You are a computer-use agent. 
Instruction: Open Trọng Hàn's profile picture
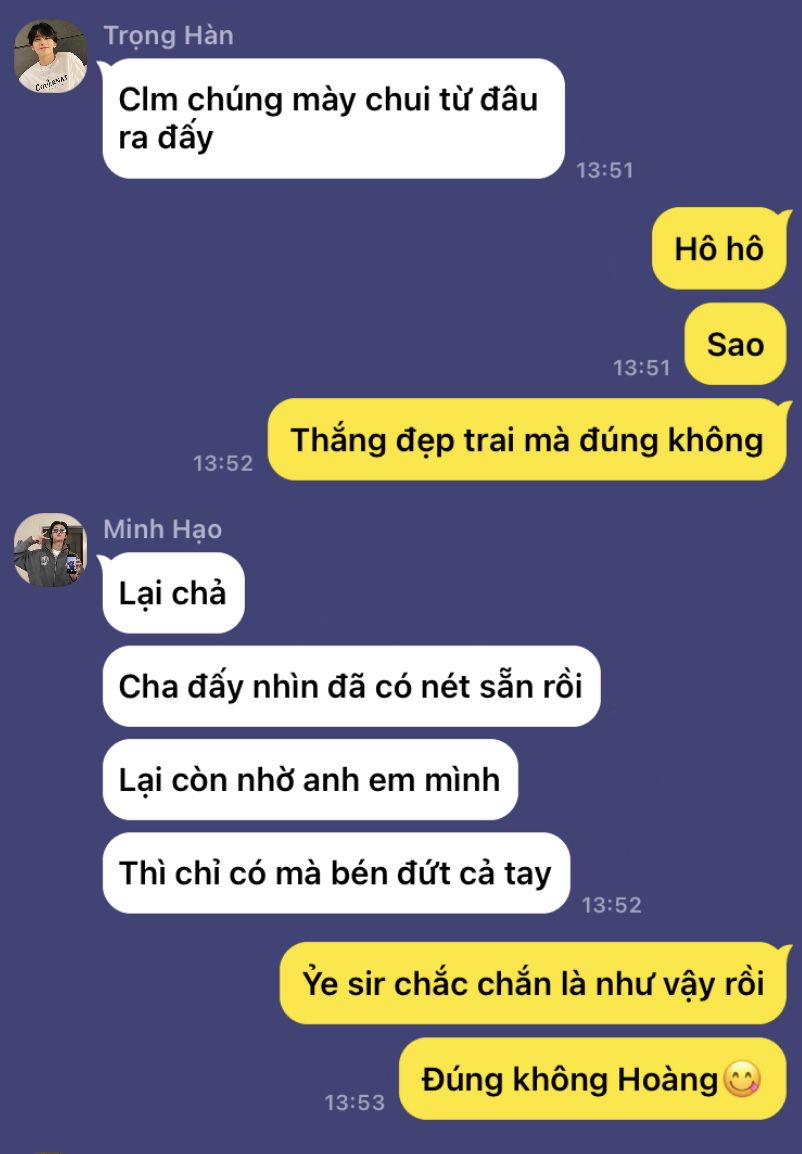[x=51, y=56]
